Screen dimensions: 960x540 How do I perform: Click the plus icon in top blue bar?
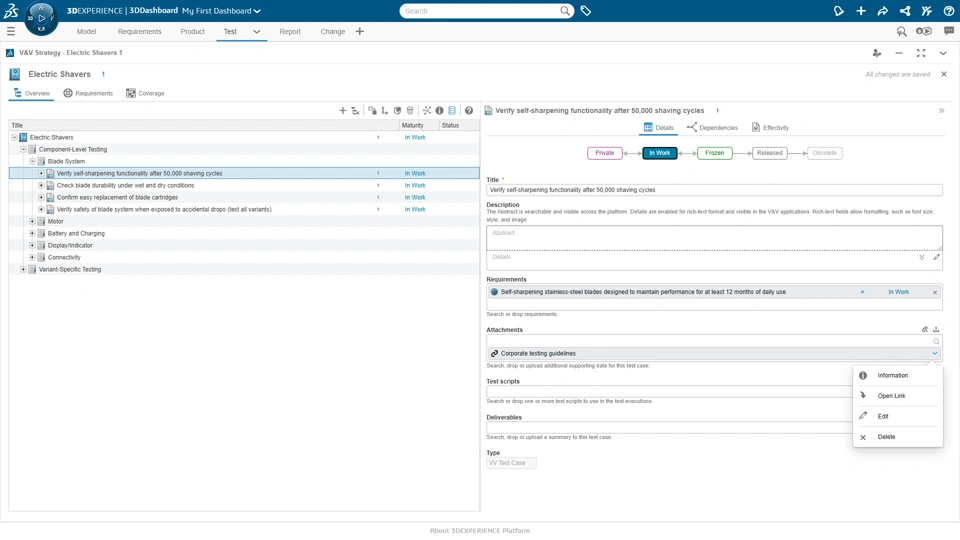(861, 11)
